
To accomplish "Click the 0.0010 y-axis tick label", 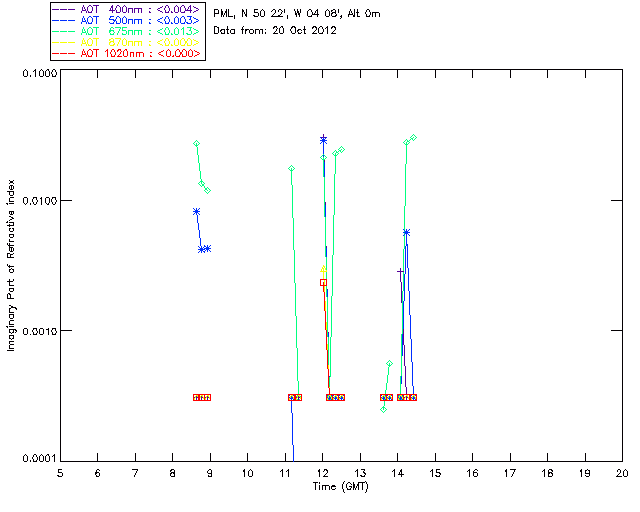I will [x=40, y=331].
